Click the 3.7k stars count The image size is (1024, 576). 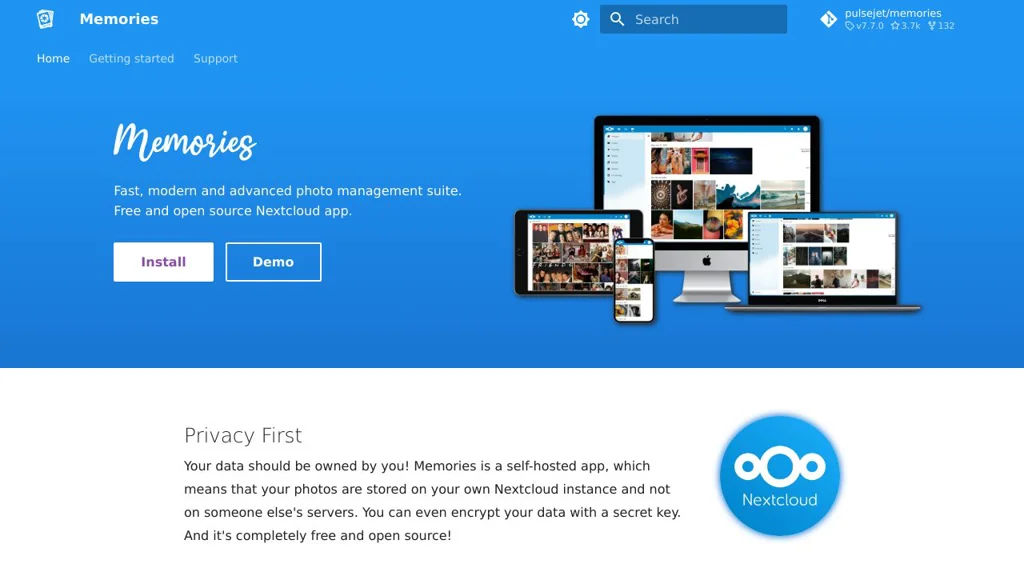905,26
